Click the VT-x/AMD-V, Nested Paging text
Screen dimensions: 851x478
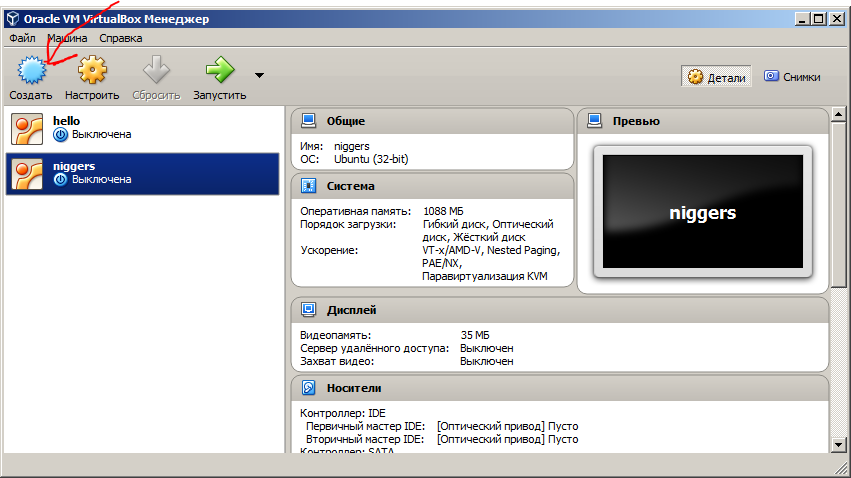click(491, 250)
